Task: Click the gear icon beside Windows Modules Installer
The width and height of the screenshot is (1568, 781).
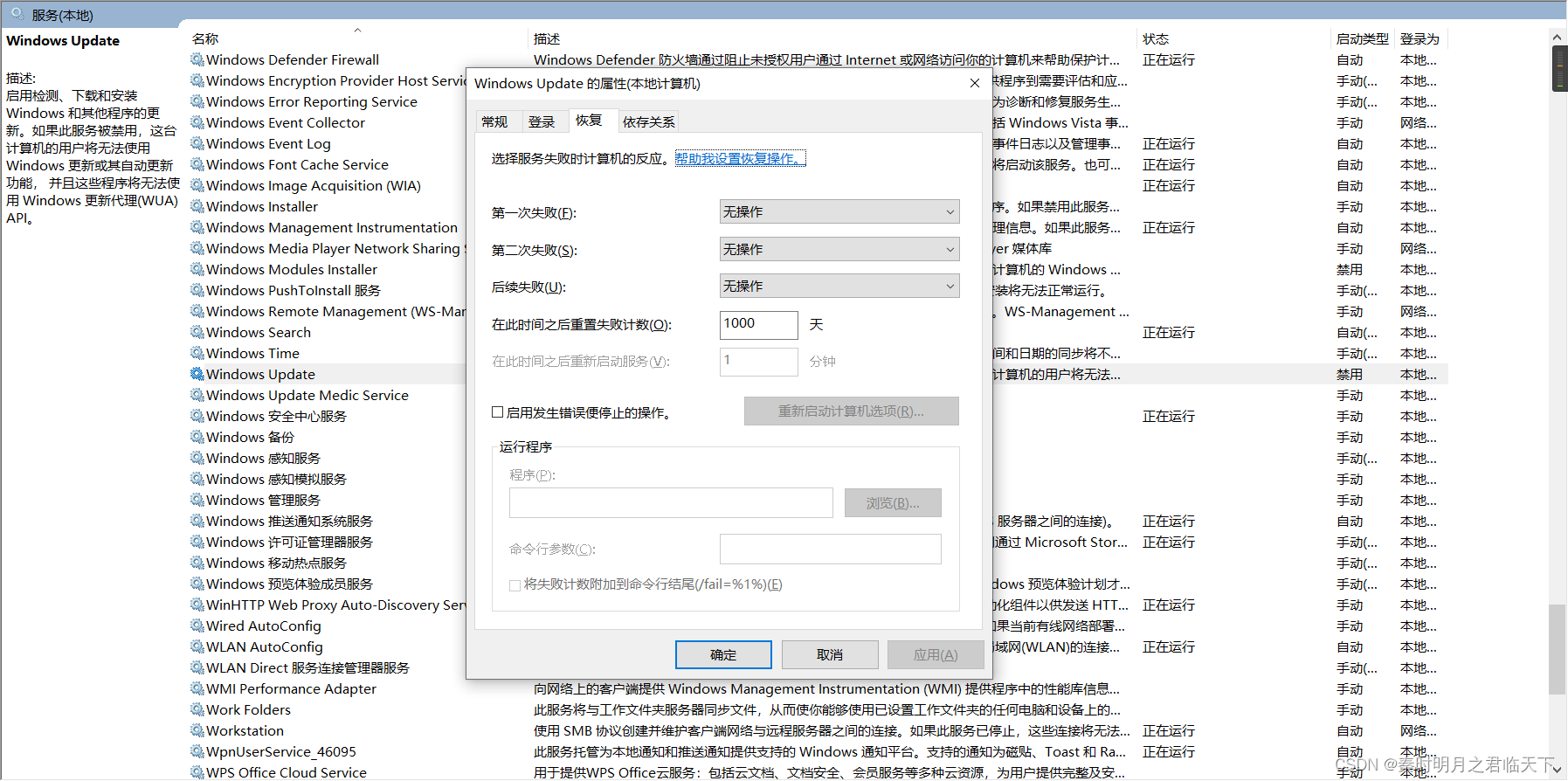Action: [x=197, y=269]
